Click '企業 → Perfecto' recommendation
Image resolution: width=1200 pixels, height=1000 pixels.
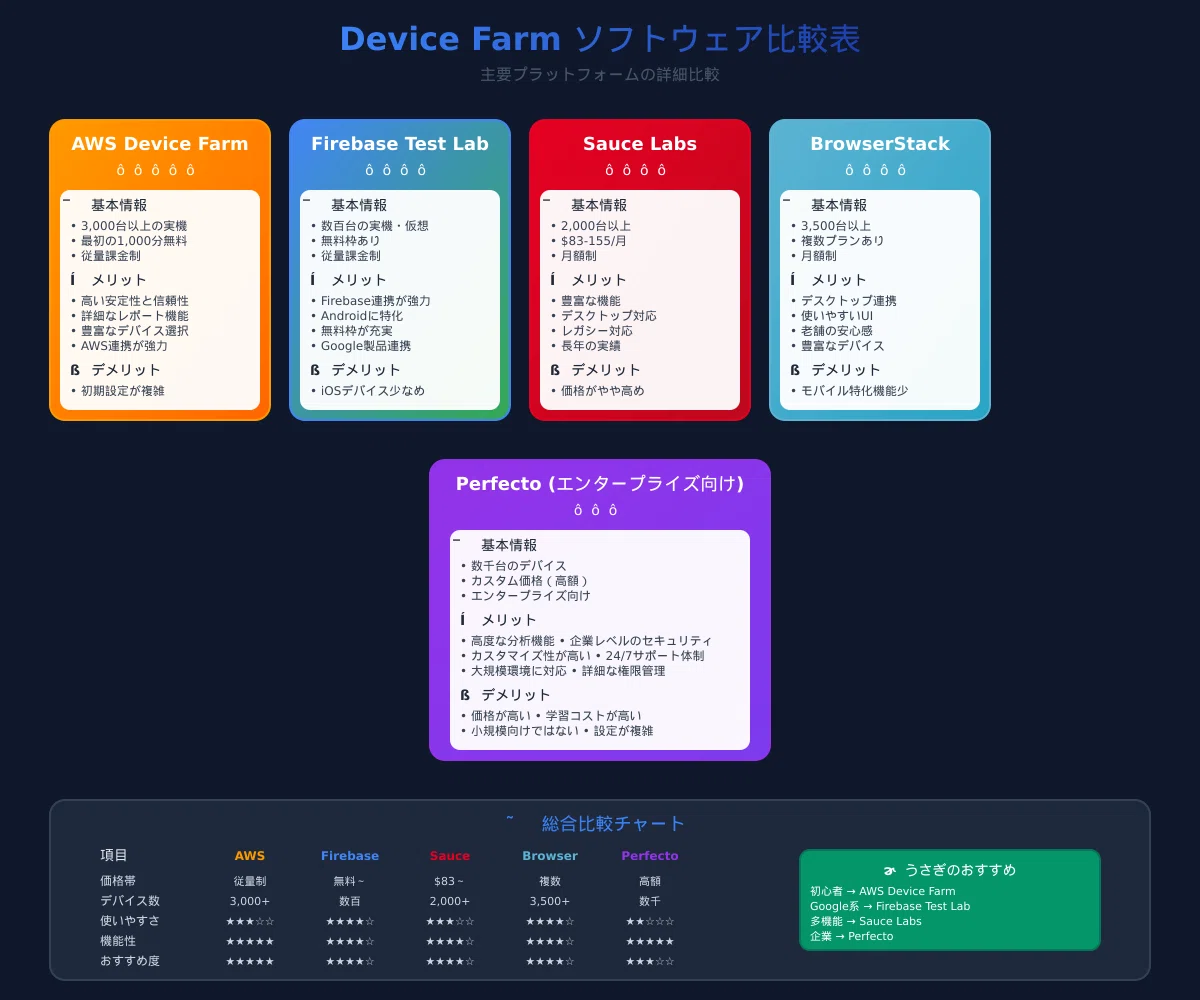[x=852, y=936]
